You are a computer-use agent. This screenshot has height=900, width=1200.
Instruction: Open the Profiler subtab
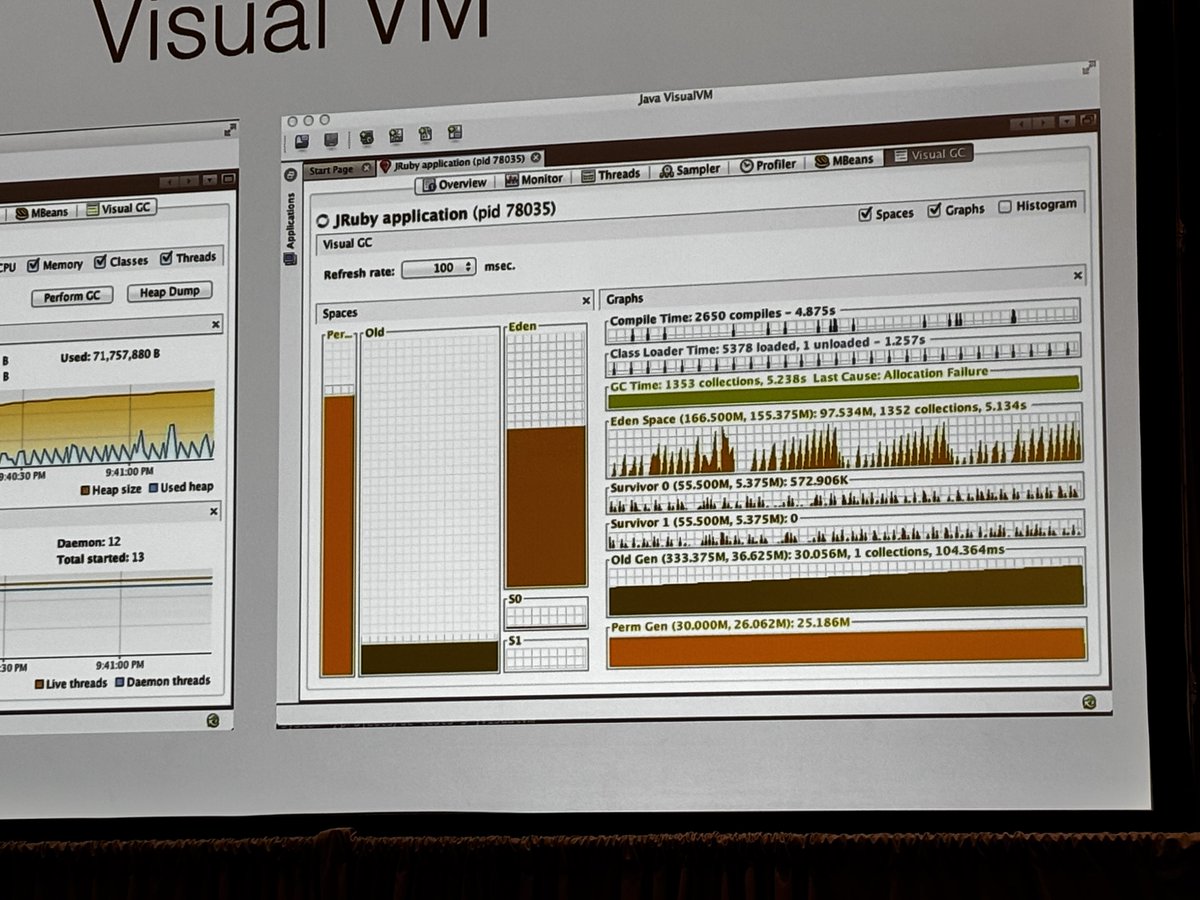point(769,166)
